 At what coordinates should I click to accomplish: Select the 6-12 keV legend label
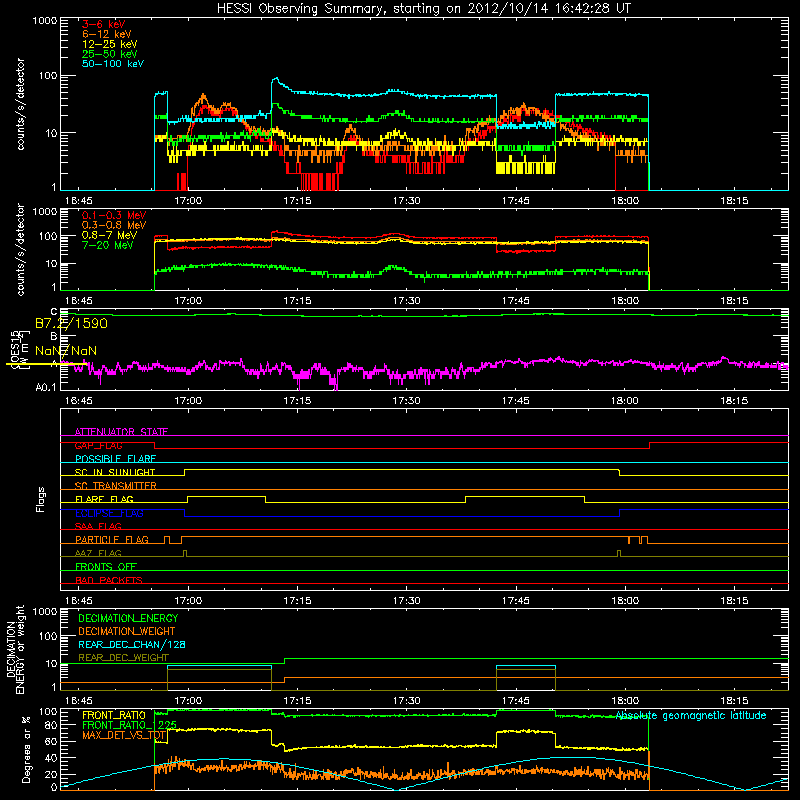(107, 34)
